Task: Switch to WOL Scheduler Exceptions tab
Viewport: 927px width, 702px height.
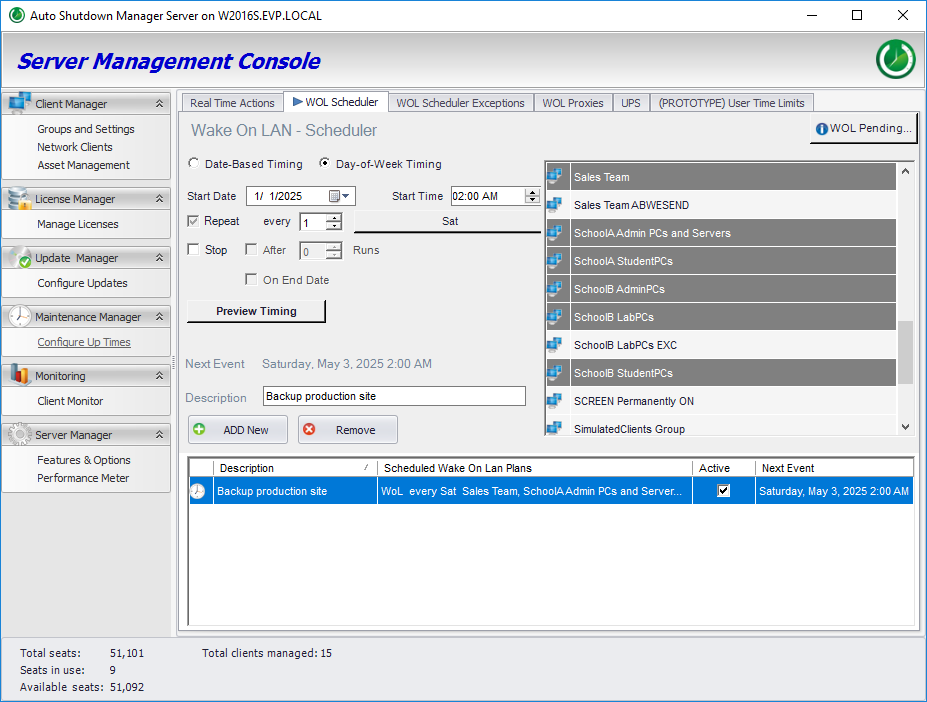Action: 460,103
